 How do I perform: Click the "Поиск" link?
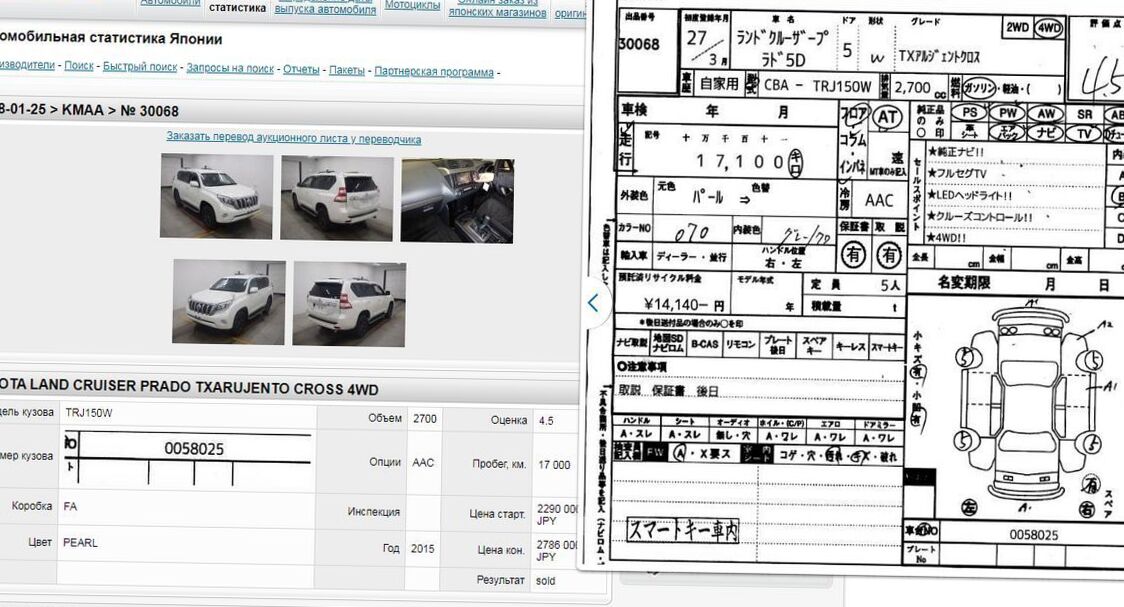[79, 65]
